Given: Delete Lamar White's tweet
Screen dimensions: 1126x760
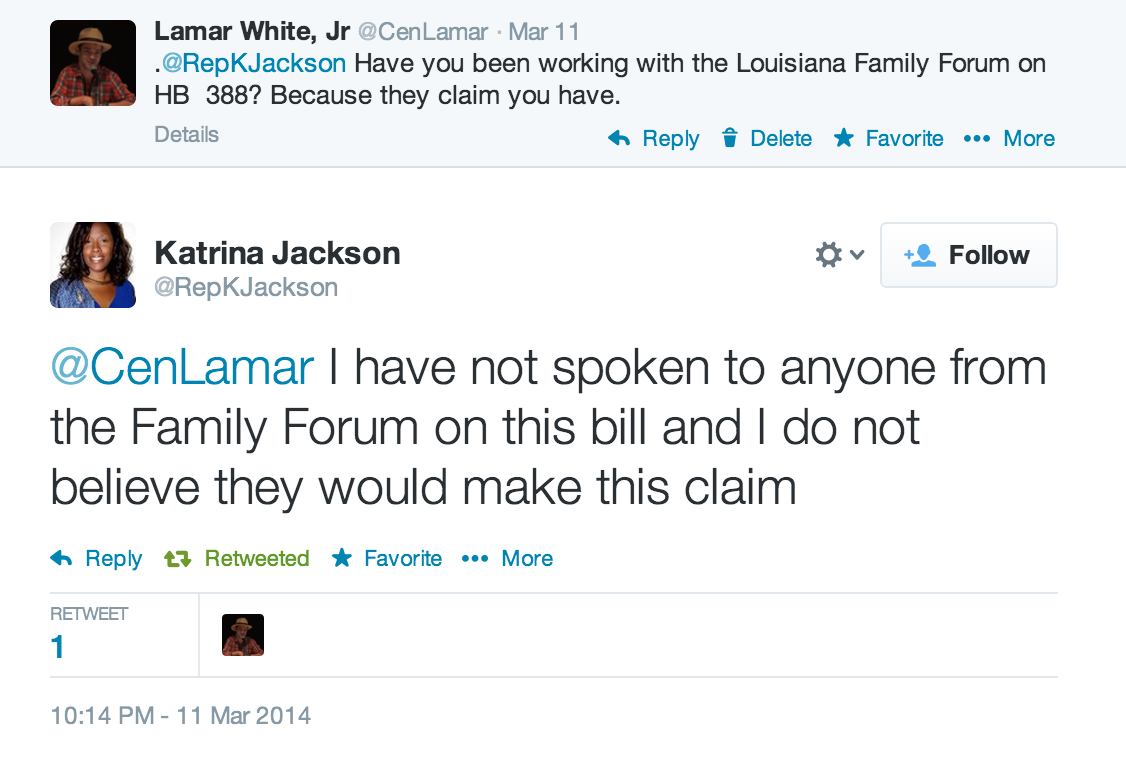Looking at the screenshot, I should click(x=767, y=139).
